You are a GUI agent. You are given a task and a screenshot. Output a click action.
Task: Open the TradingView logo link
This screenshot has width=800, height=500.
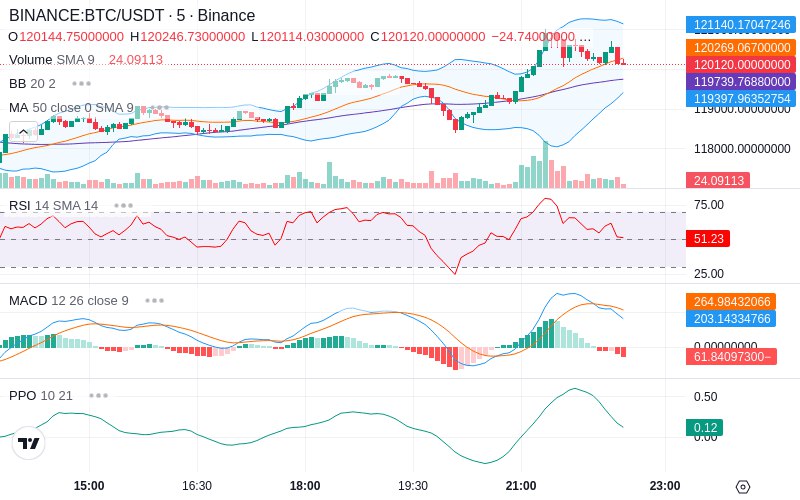[29, 443]
